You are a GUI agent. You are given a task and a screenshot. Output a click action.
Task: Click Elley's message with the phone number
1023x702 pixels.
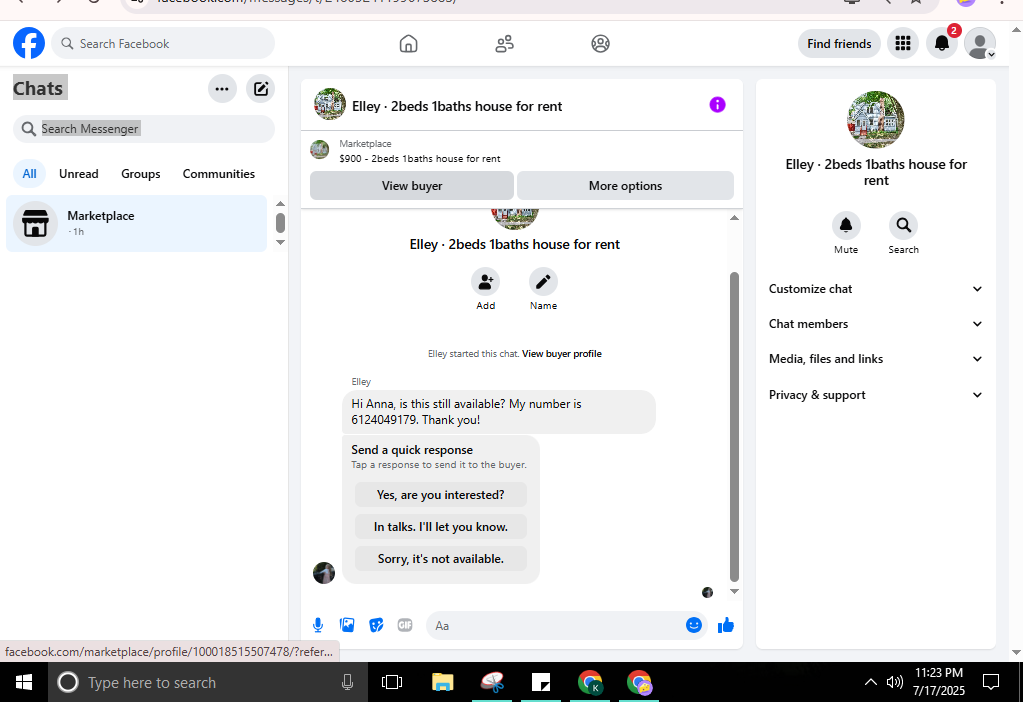(498, 412)
